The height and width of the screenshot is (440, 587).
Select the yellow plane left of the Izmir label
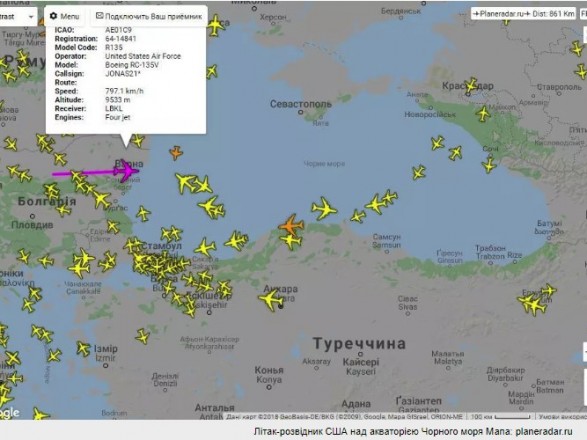point(83,349)
